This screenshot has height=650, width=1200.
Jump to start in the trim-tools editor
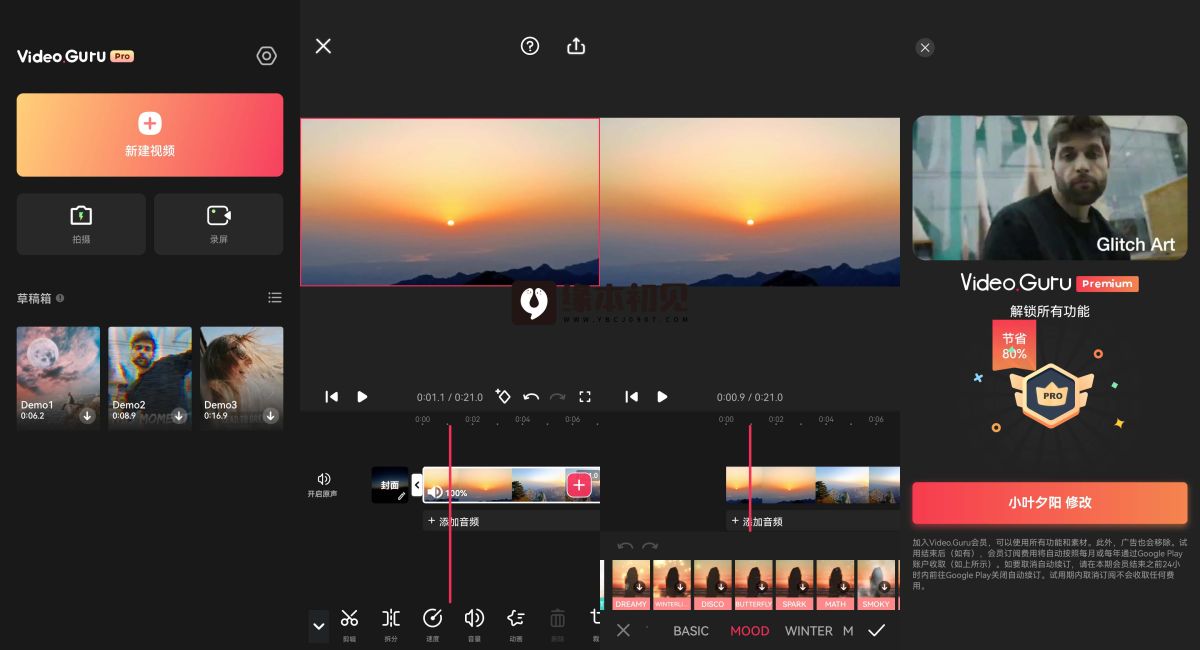[x=331, y=397]
